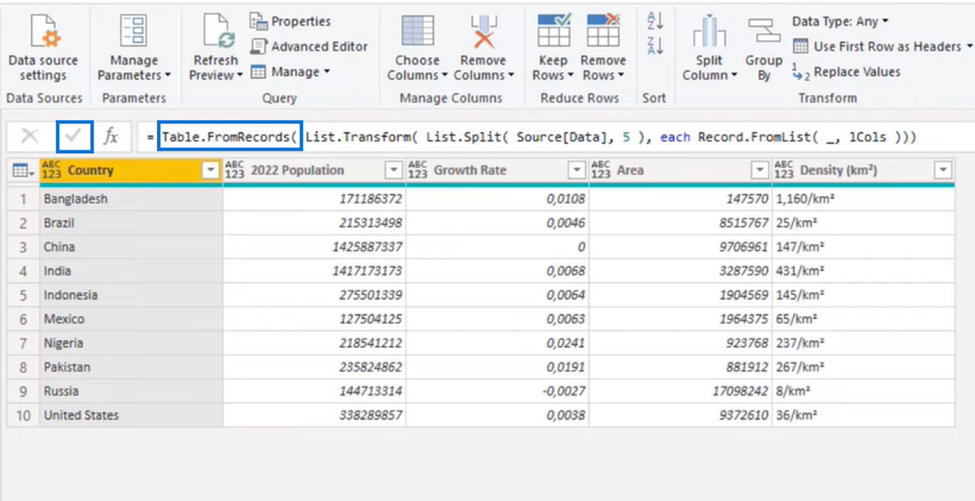Select the 2022 Population column header
This screenshot has height=501, width=975.
315,170
